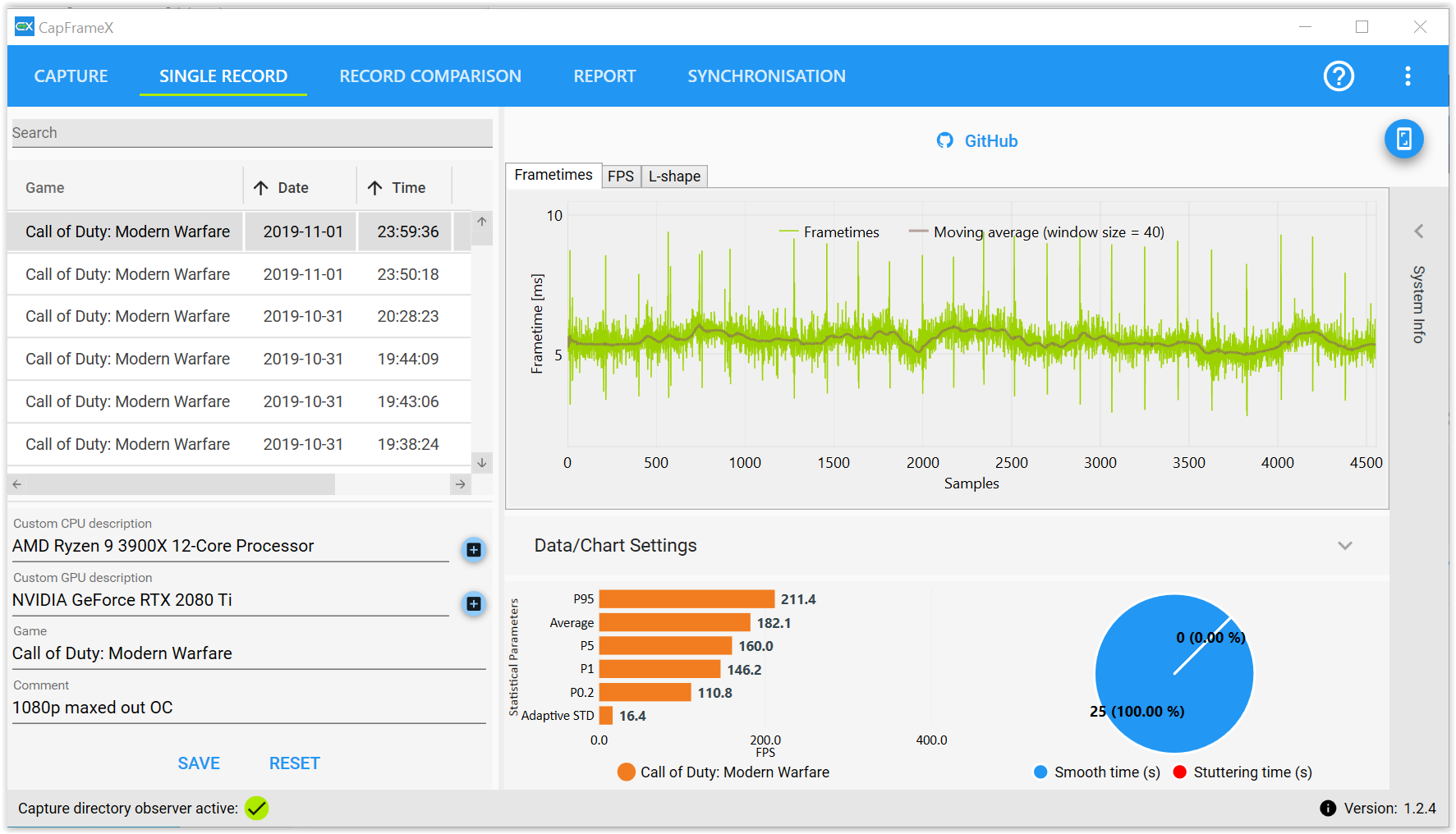Click the Stuttering time legend swatch
The height and width of the screenshot is (834, 1456).
pos(1180,772)
